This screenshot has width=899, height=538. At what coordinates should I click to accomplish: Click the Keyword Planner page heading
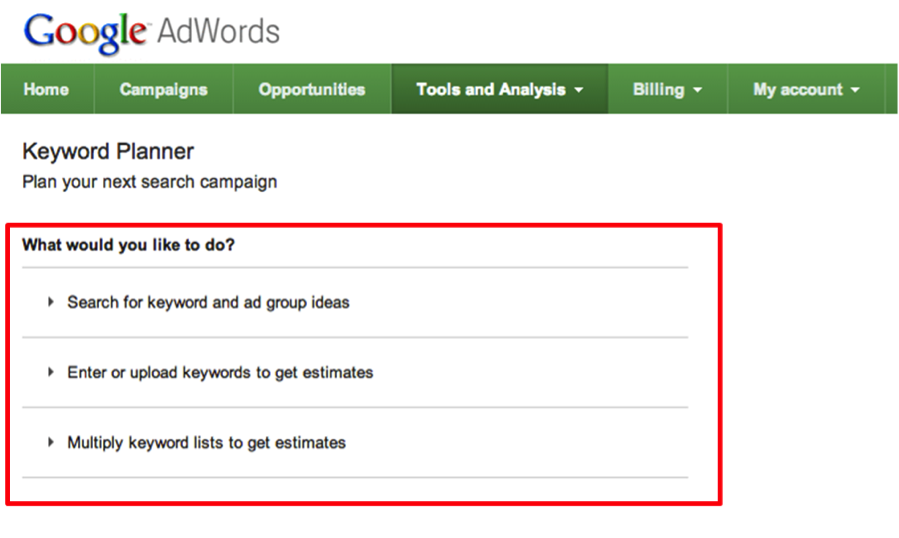click(x=108, y=152)
